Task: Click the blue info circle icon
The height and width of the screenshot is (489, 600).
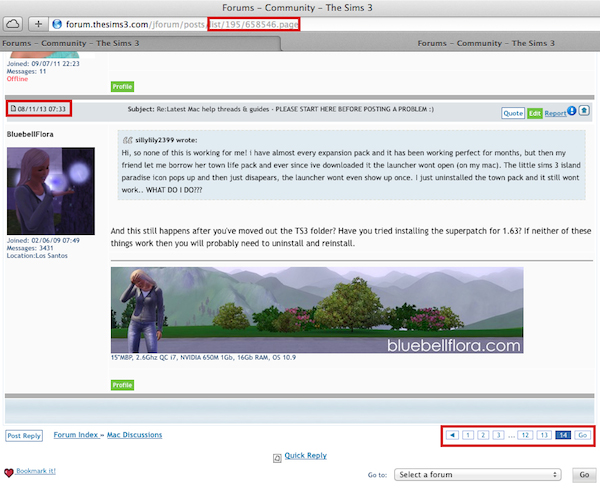Action: (x=571, y=111)
